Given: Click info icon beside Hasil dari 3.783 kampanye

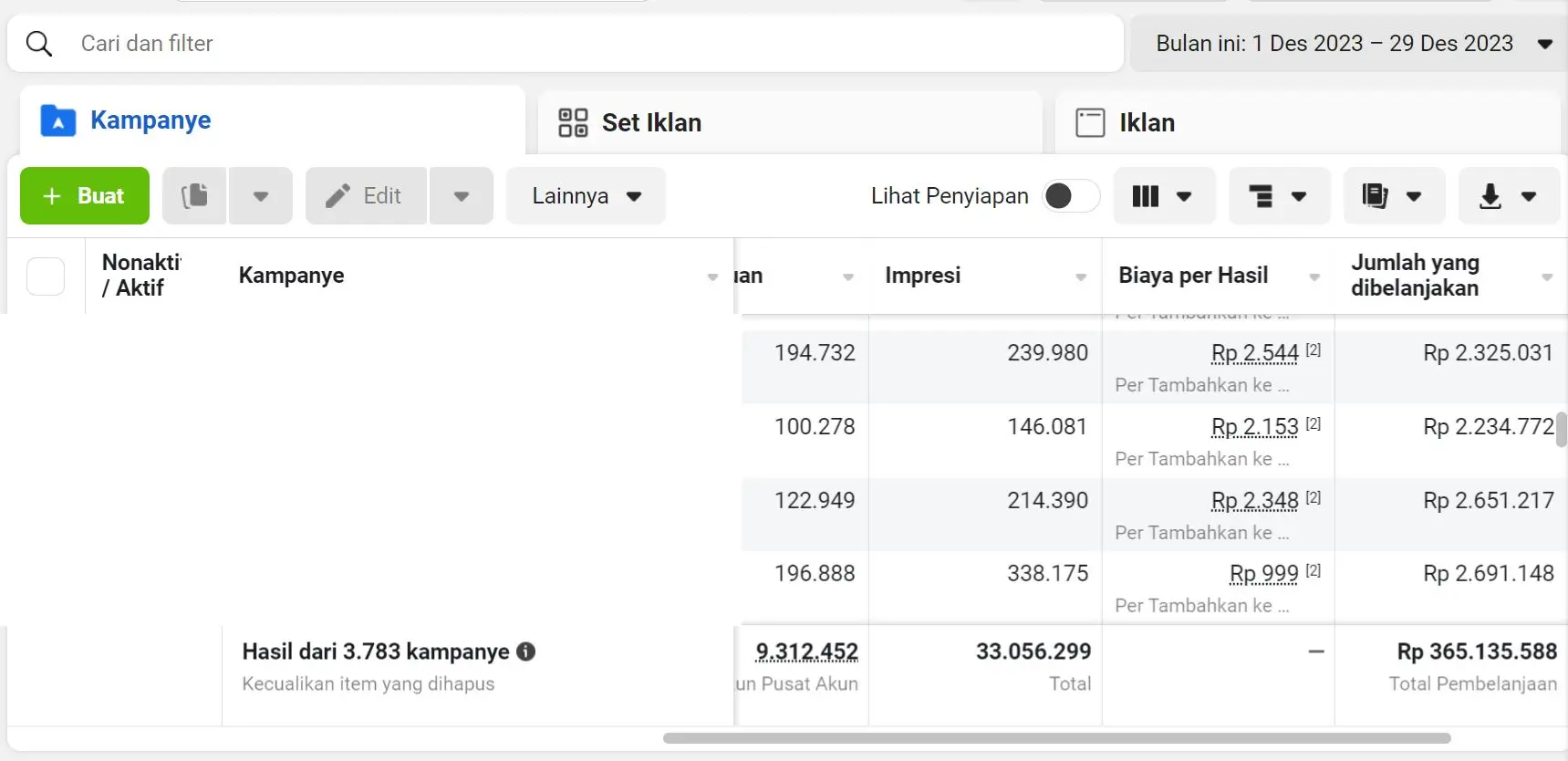Looking at the screenshot, I should 525,652.
